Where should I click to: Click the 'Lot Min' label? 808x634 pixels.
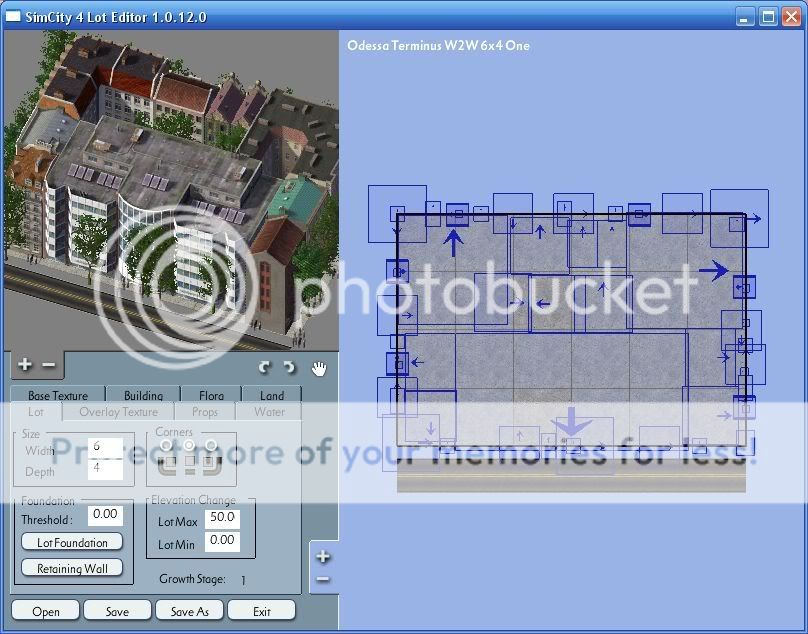(176, 545)
